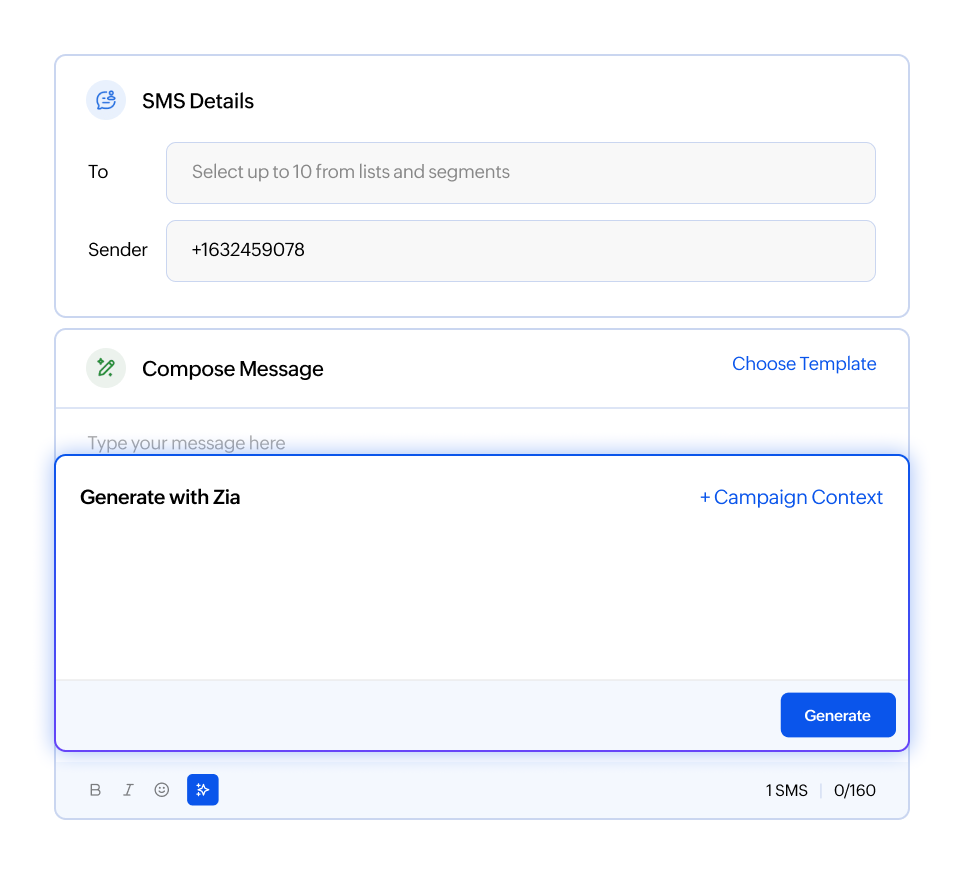Add Campaign Context

(791, 497)
